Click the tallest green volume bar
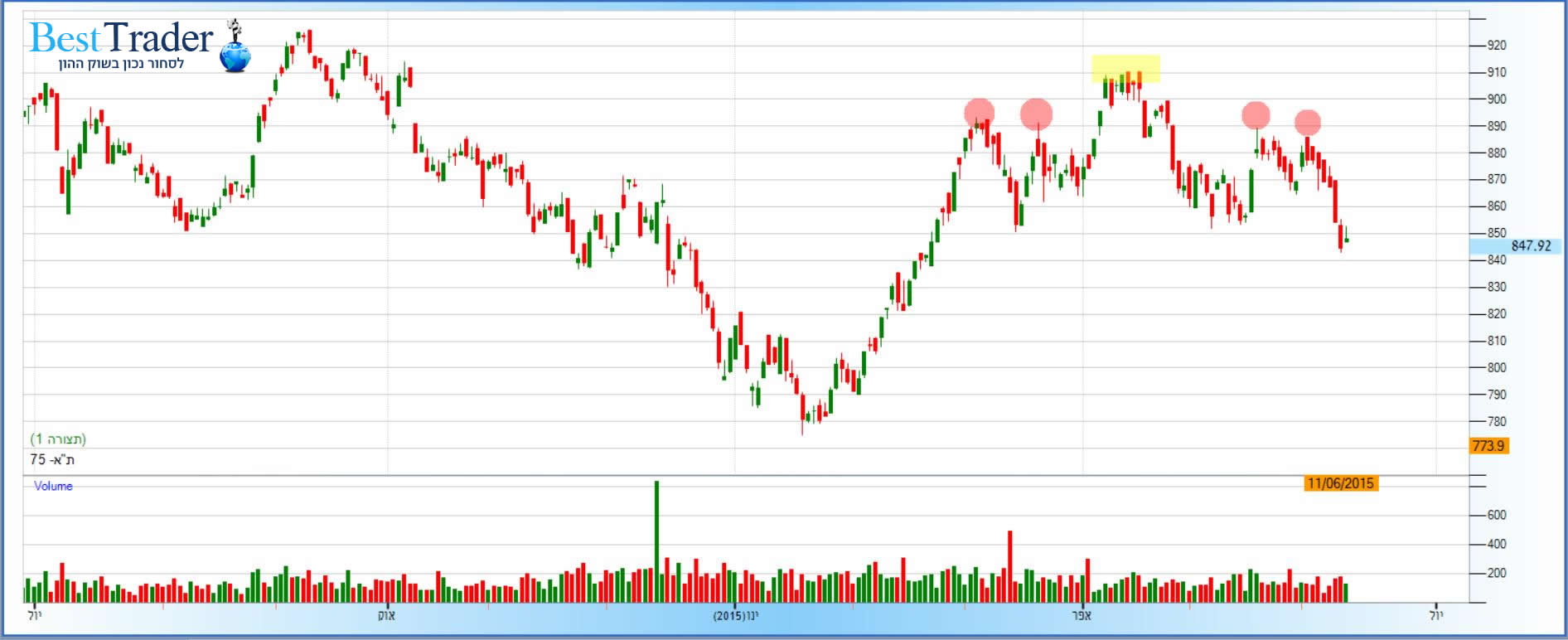The height and width of the screenshot is (640, 1568). pyautogui.click(x=656, y=541)
